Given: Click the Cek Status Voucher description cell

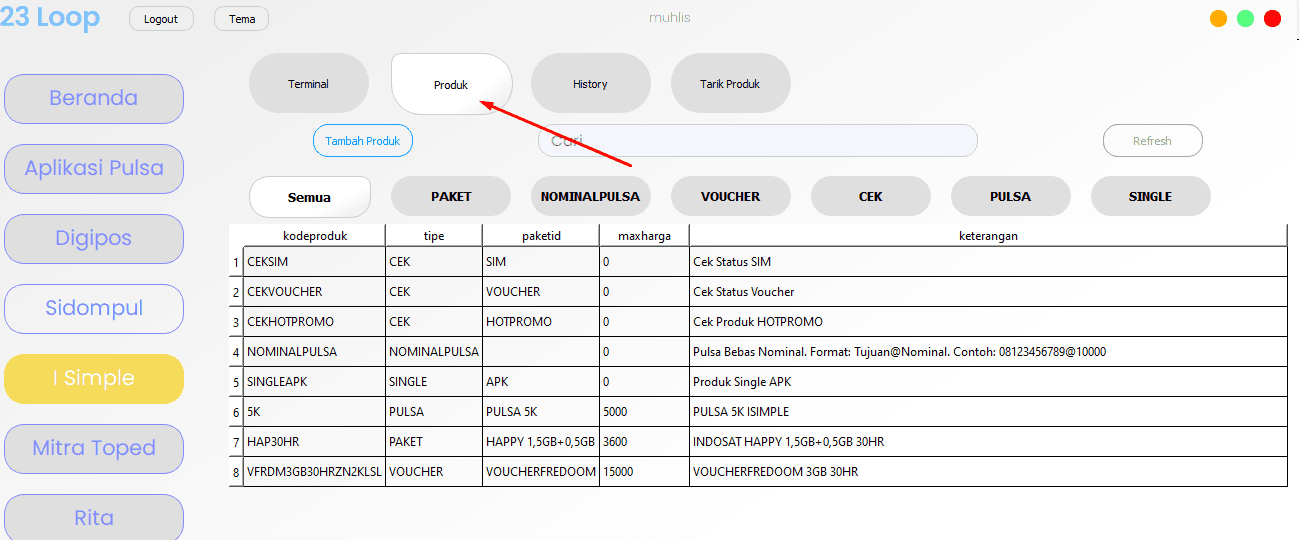Looking at the screenshot, I should (988, 292).
